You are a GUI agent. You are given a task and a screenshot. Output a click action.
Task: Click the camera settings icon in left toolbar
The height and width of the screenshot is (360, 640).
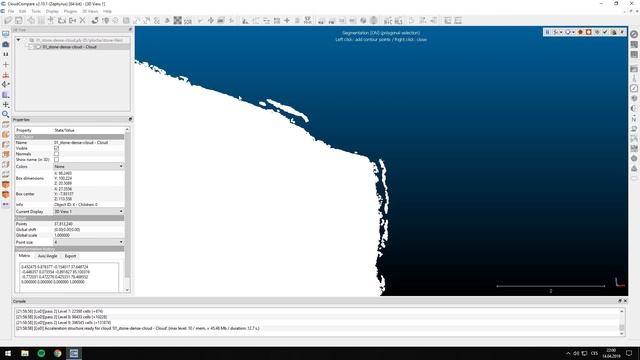pos(6,44)
